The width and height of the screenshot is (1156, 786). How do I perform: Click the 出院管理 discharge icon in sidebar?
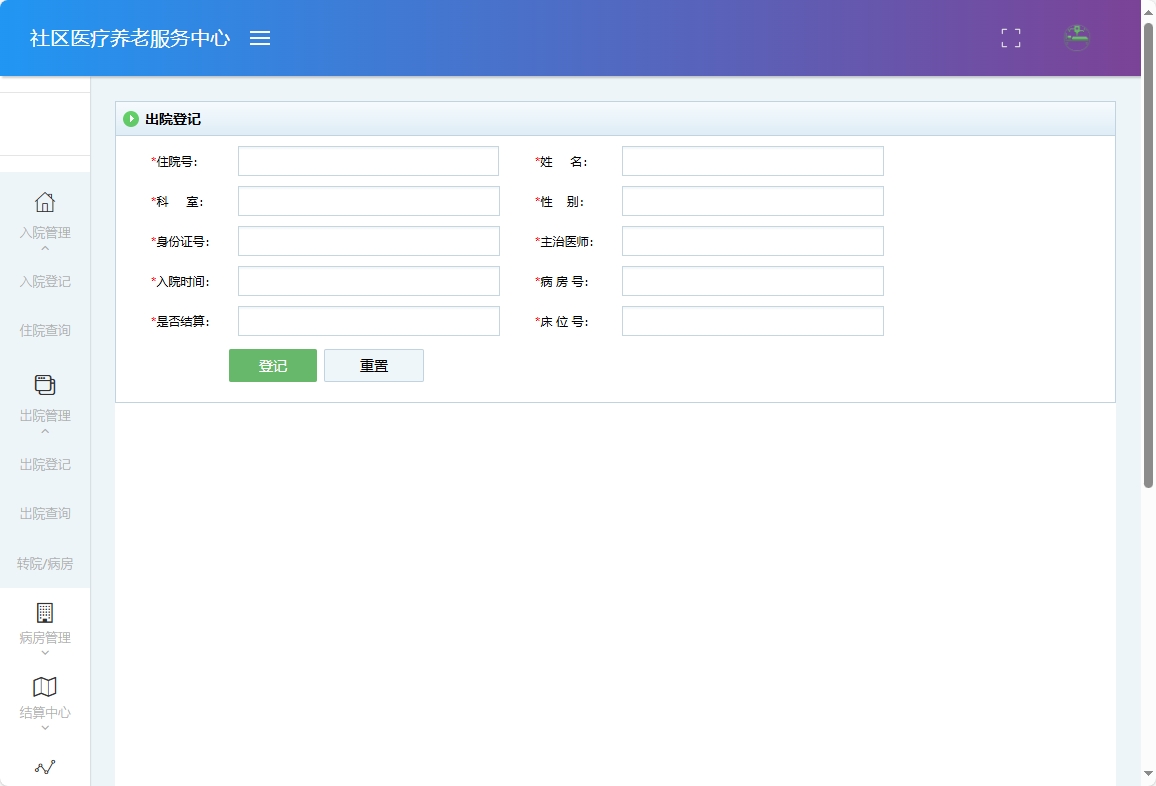(x=45, y=384)
